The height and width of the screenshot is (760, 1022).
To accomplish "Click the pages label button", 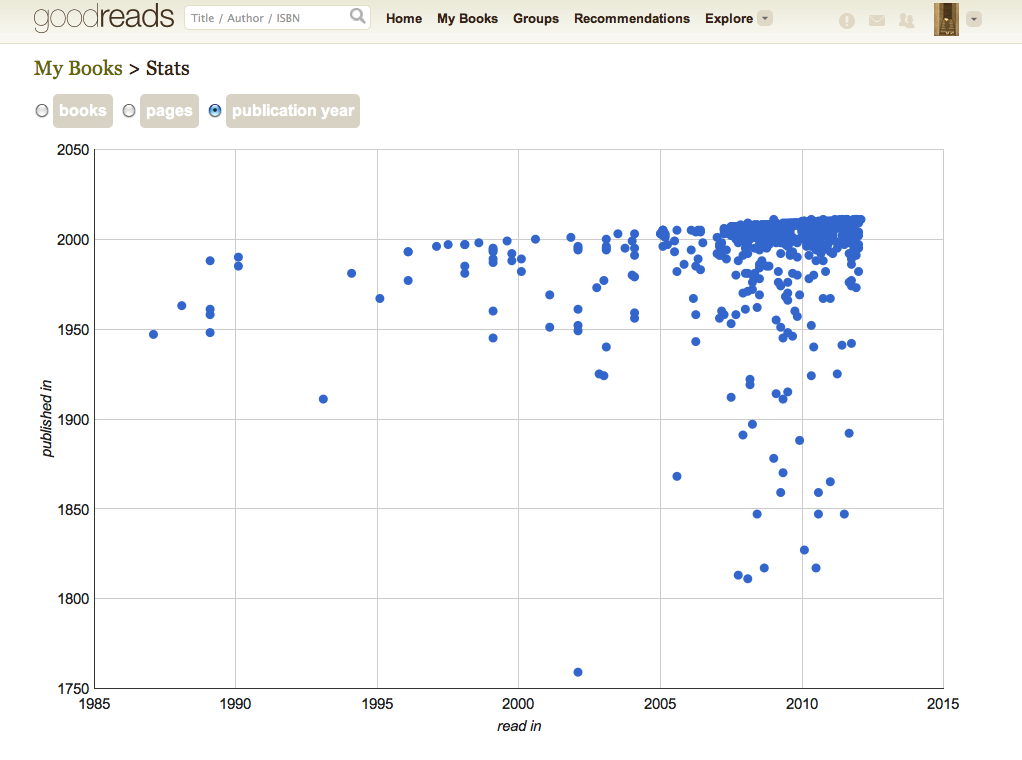I will [x=169, y=111].
